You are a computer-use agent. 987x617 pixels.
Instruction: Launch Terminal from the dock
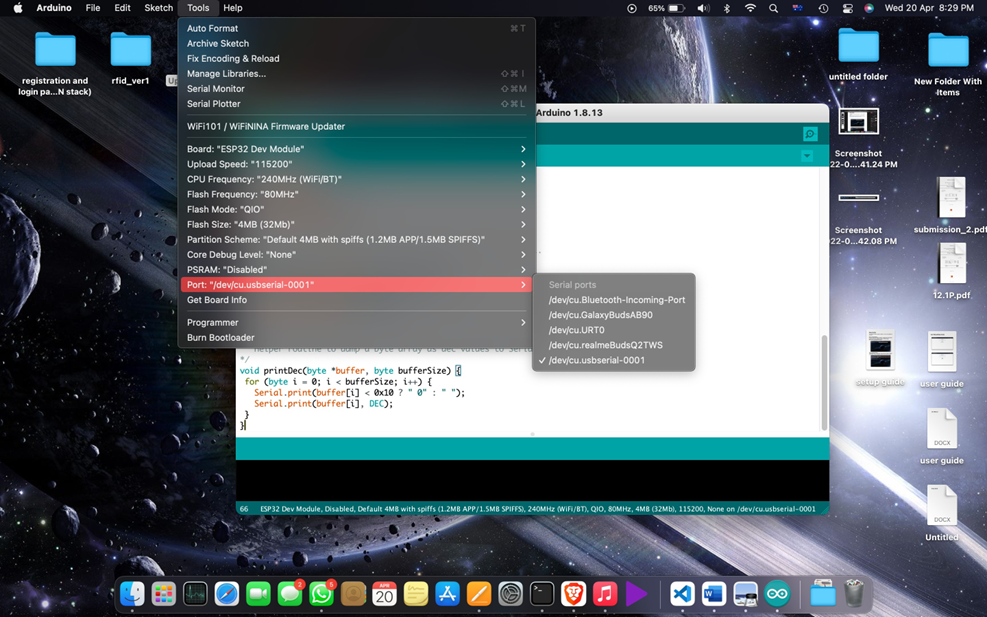542,594
